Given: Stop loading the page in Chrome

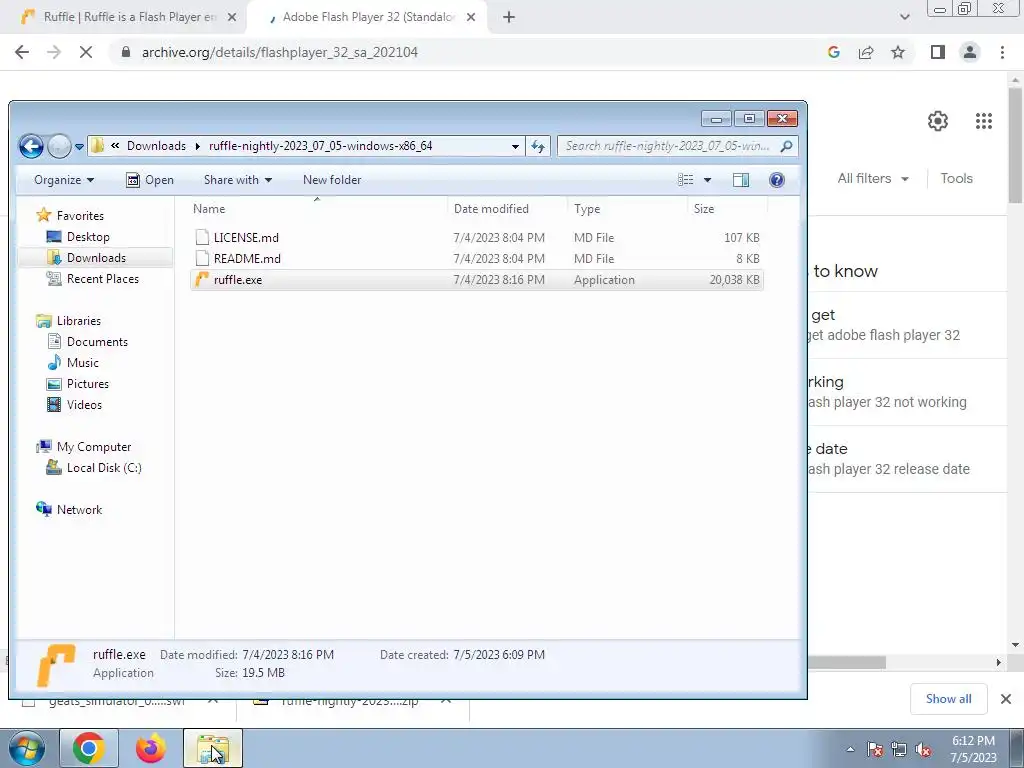Looking at the screenshot, I should coord(86,52).
